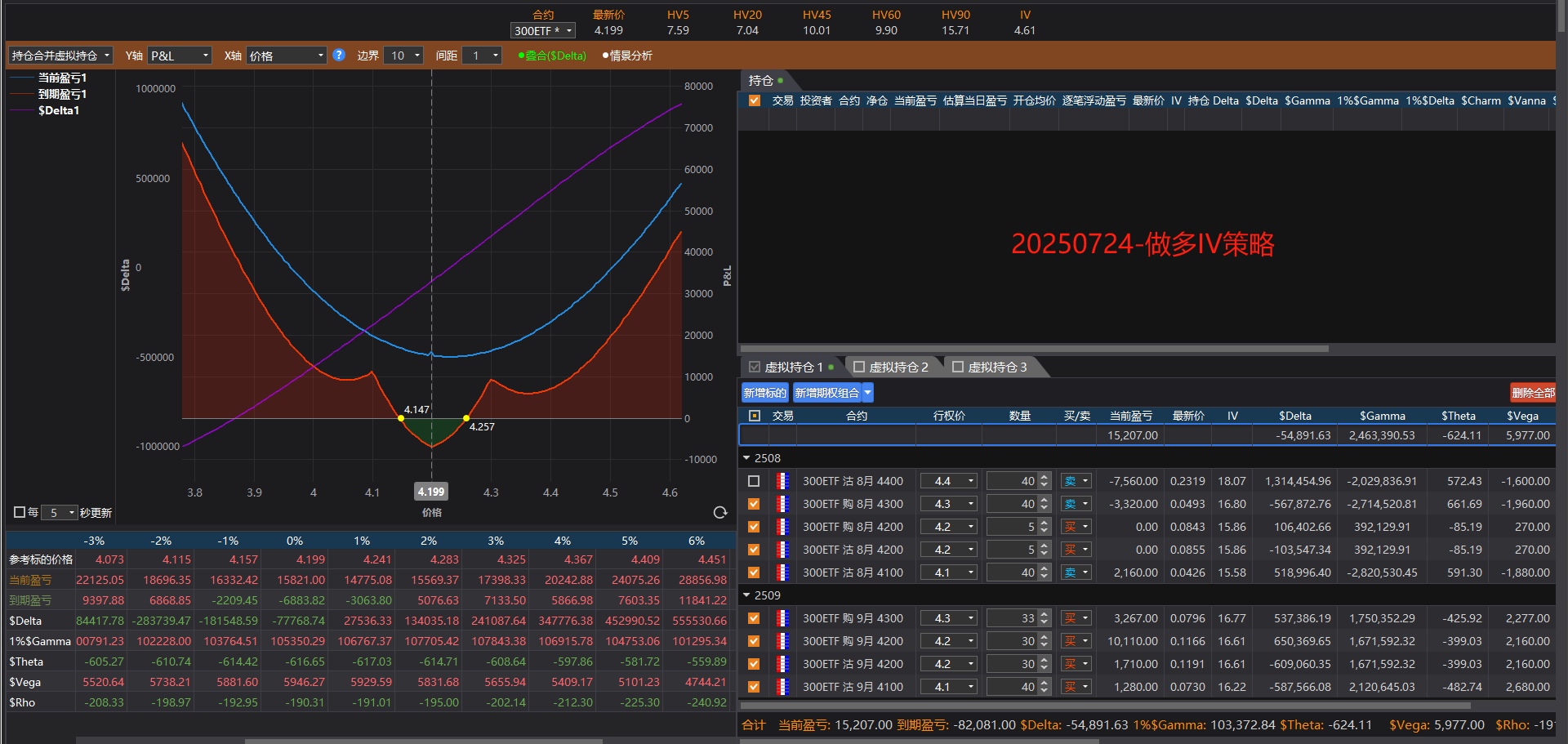Collapse the 2508 expiry group
The width and height of the screenshot is (1568, 744).
pyautogui.click(x=746, y=458)
